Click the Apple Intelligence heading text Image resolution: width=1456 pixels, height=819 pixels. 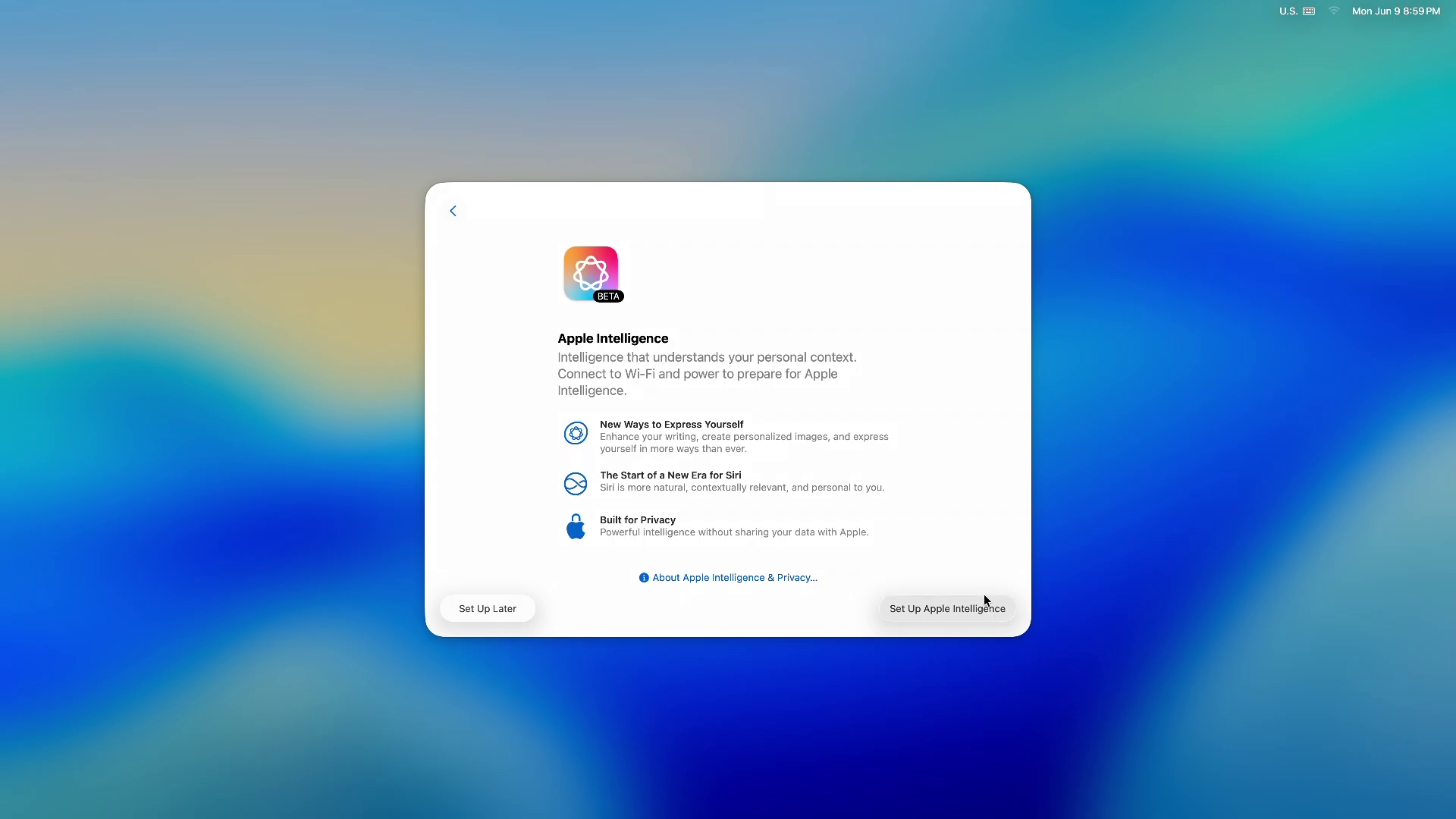coord(613,338)
